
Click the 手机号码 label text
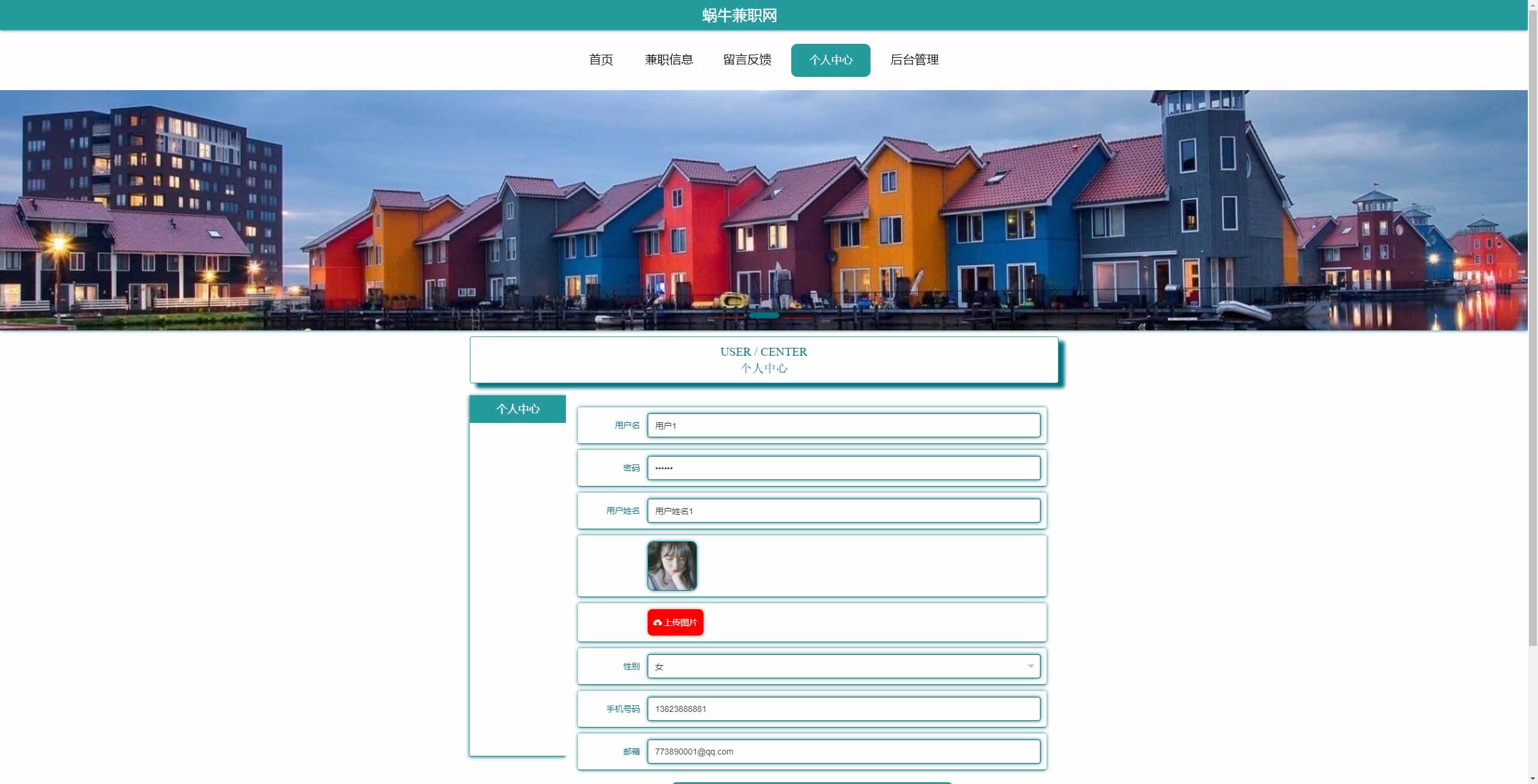[622, 709]
